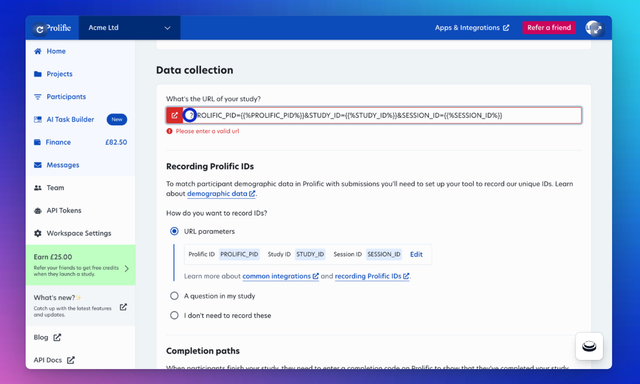Screen dimensions: 640x384
Task: Click the £82.50 finance balance
Action: [116, 142]
